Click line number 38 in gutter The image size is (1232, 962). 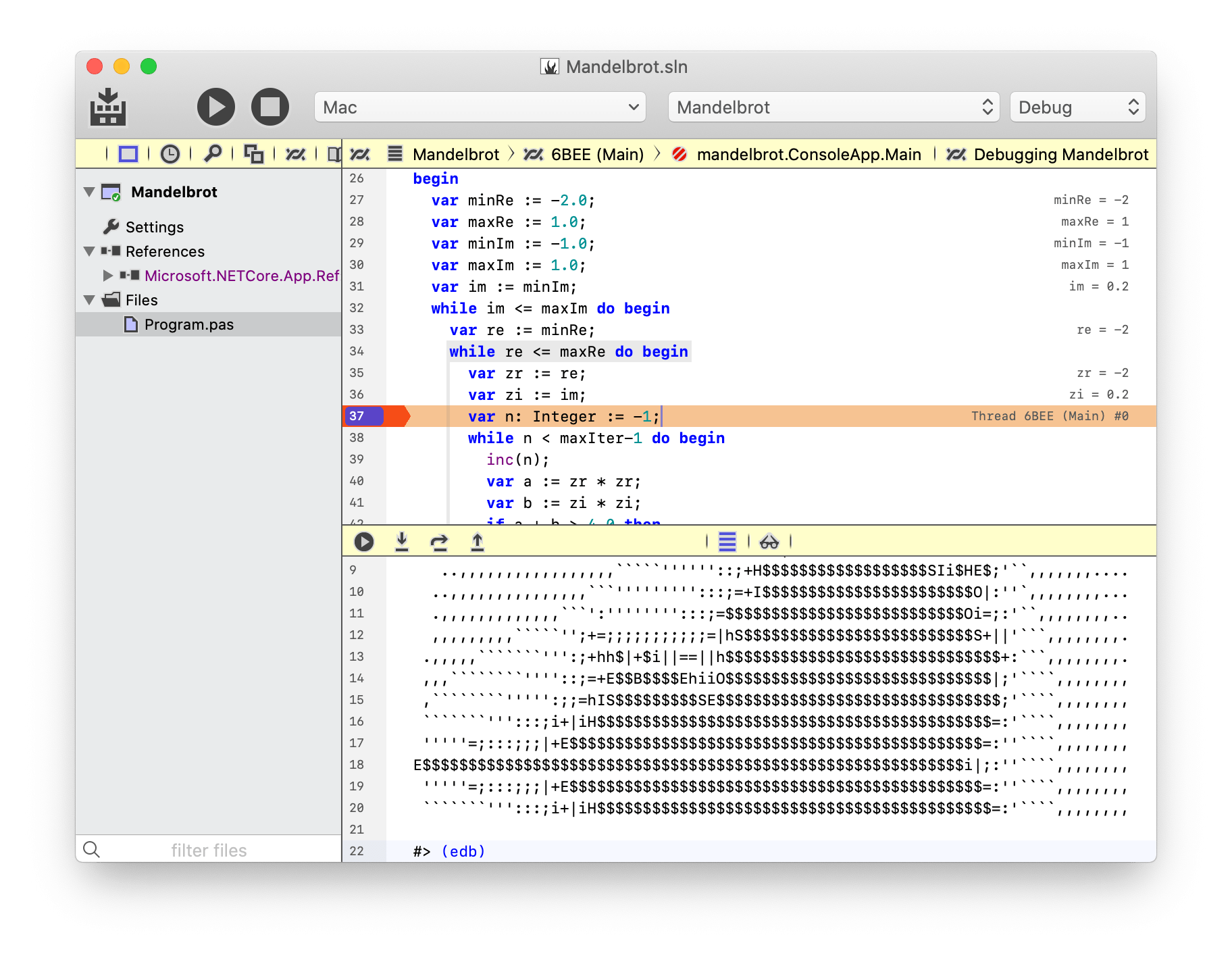tap(357, 438)
